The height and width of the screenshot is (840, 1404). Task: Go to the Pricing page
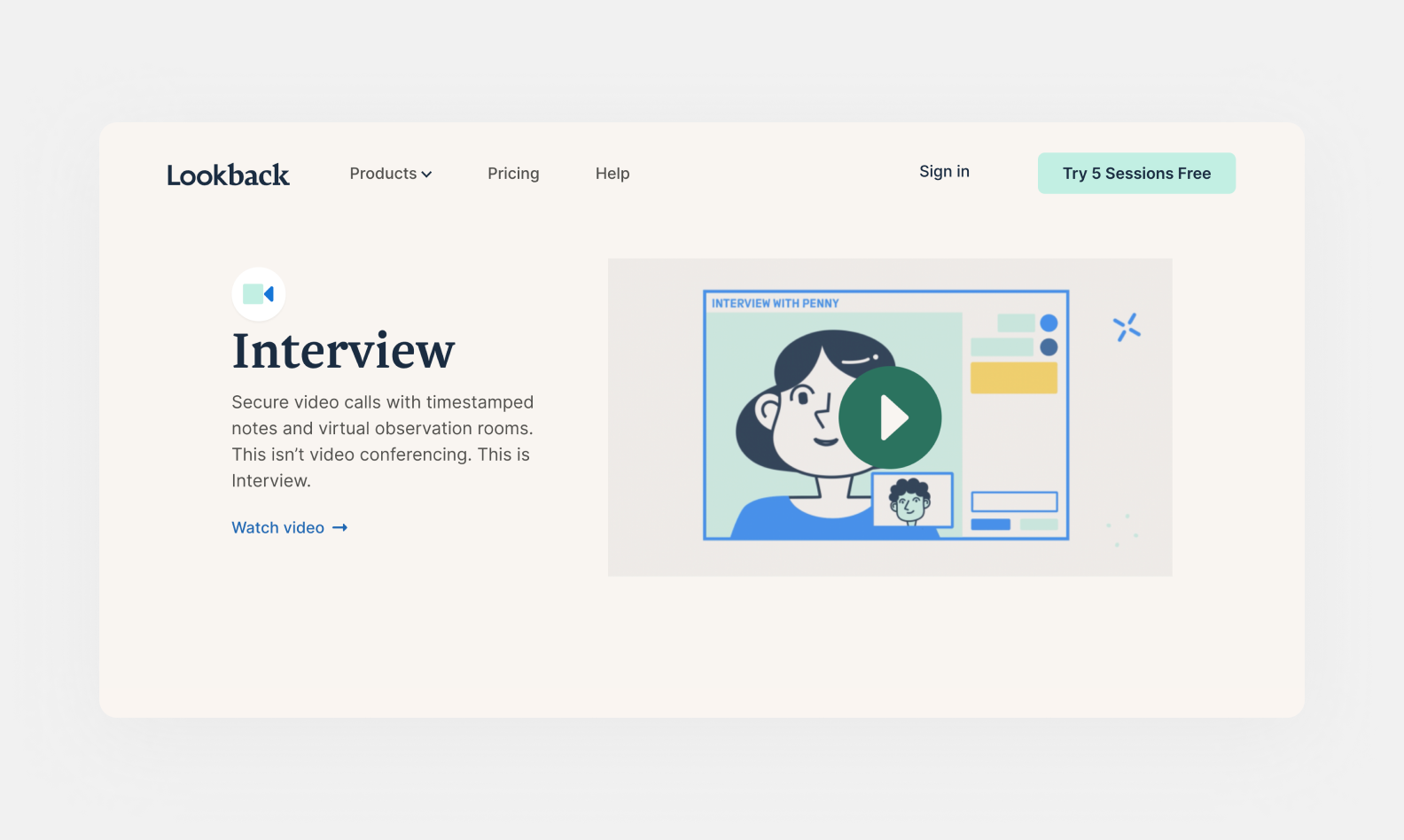click(513, 174)
